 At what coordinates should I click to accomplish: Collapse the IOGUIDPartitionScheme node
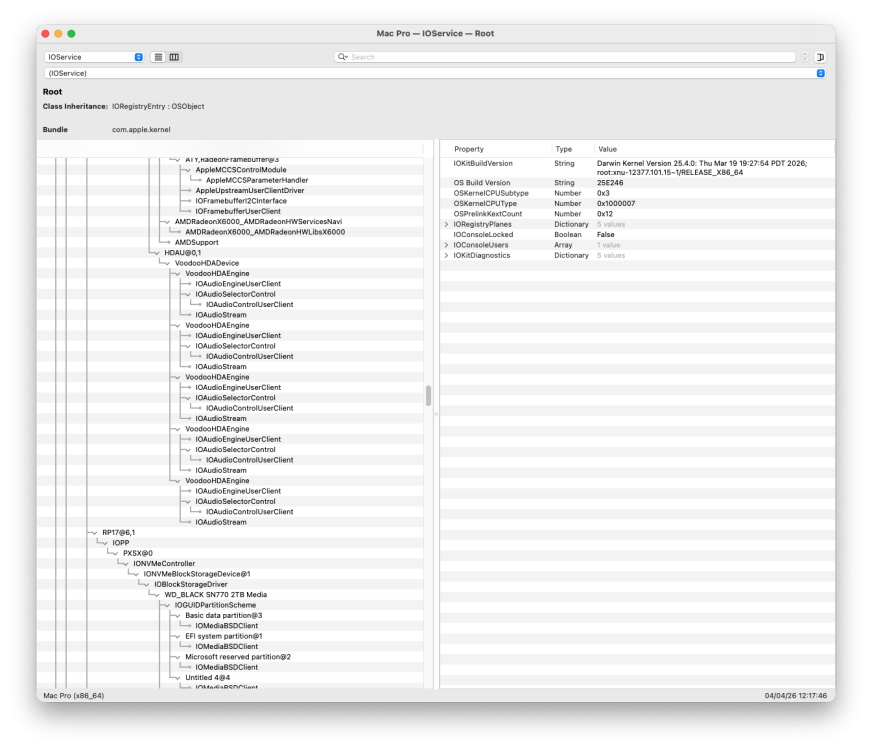click(x=167, y=605)
